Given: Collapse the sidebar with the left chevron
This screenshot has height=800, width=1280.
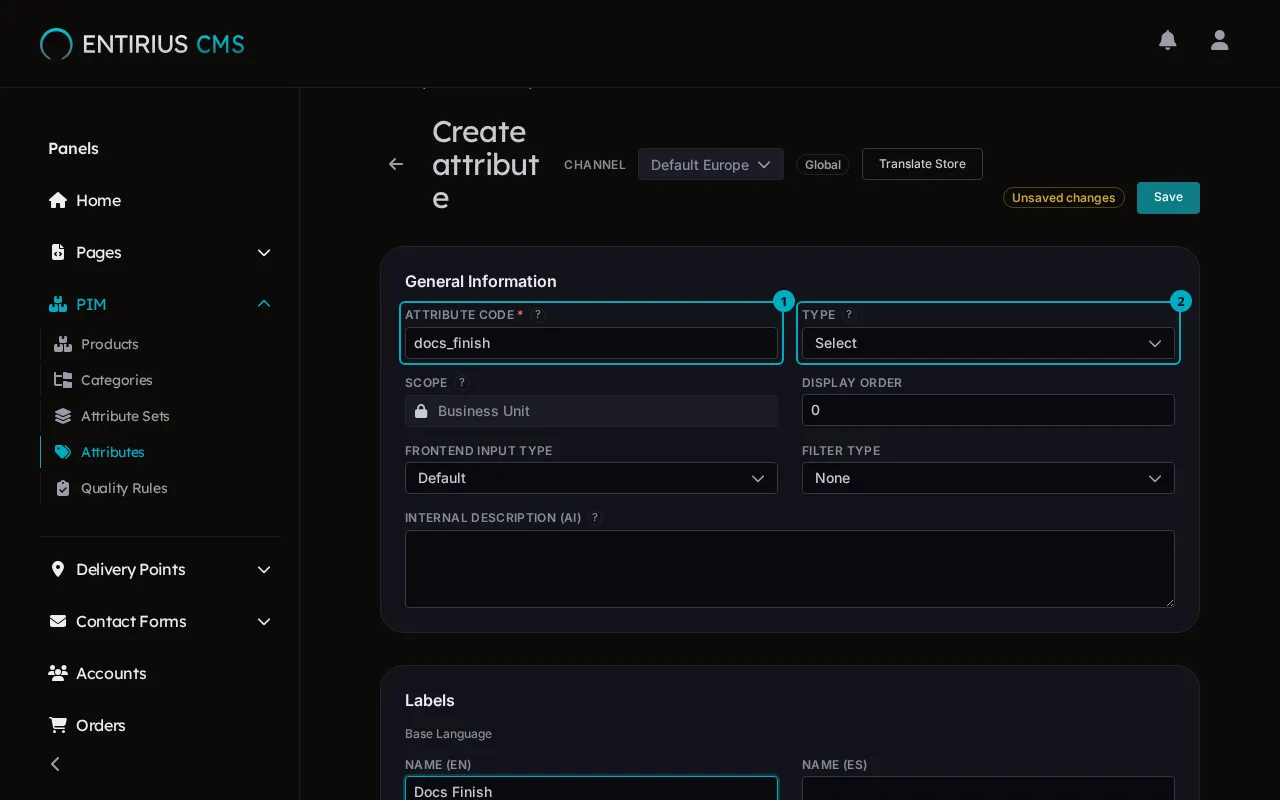Looking at the screenshot, I should tap(55, 764).
